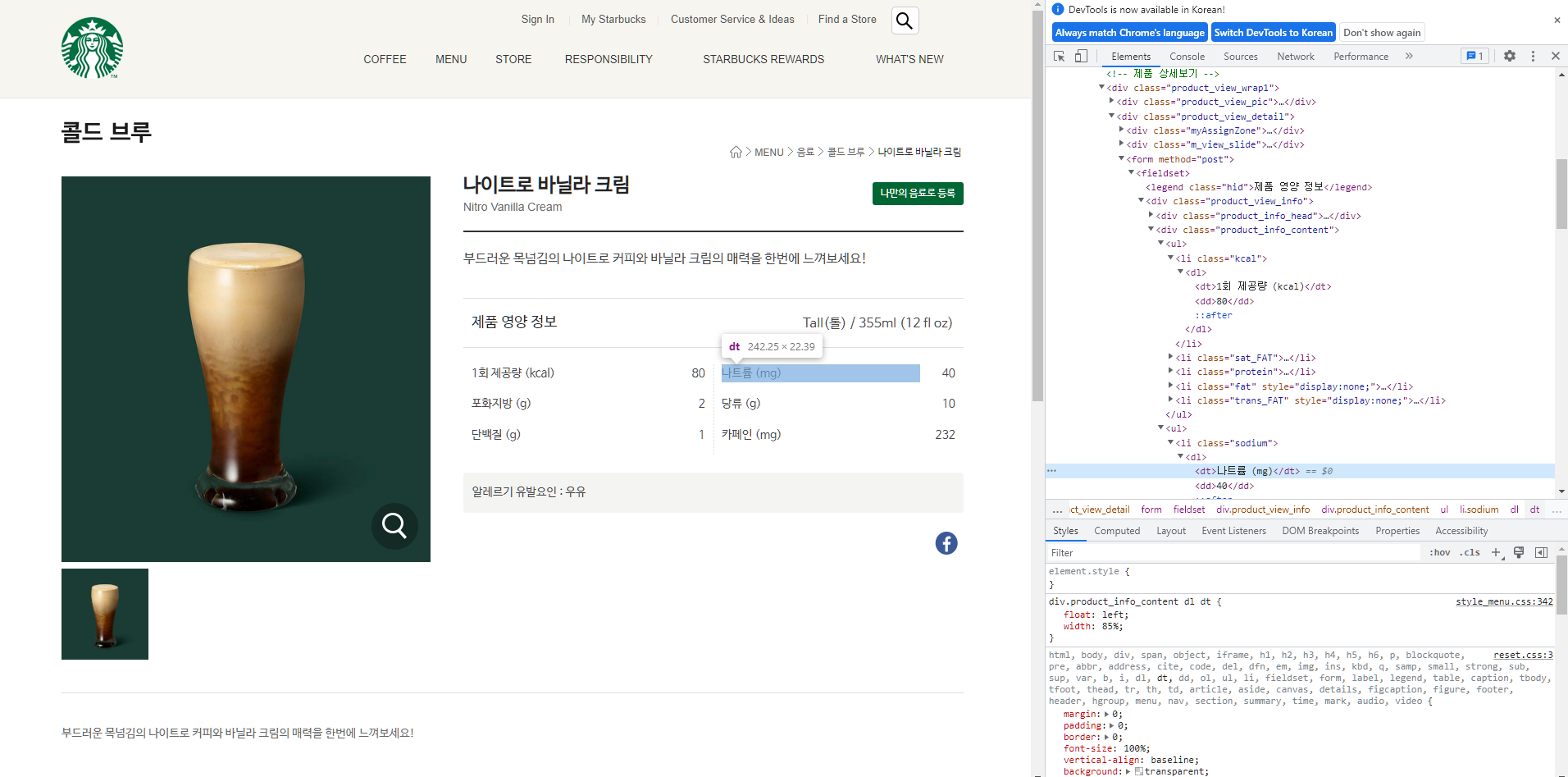Click the Starbucks siren logo
The width and height of the screenshot is (1568, 777).
(x=92, y=48)
